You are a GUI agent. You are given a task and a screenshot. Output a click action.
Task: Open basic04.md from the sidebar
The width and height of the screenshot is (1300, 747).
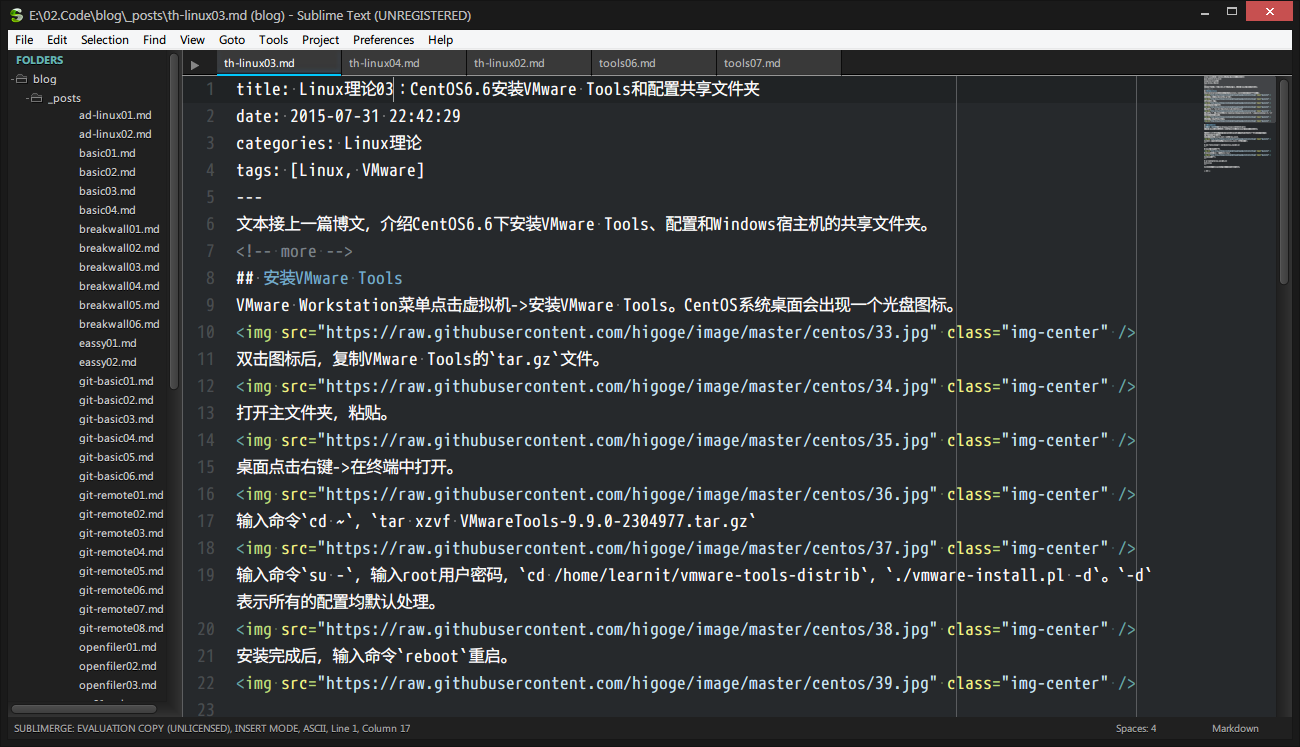tap(107, 210)
